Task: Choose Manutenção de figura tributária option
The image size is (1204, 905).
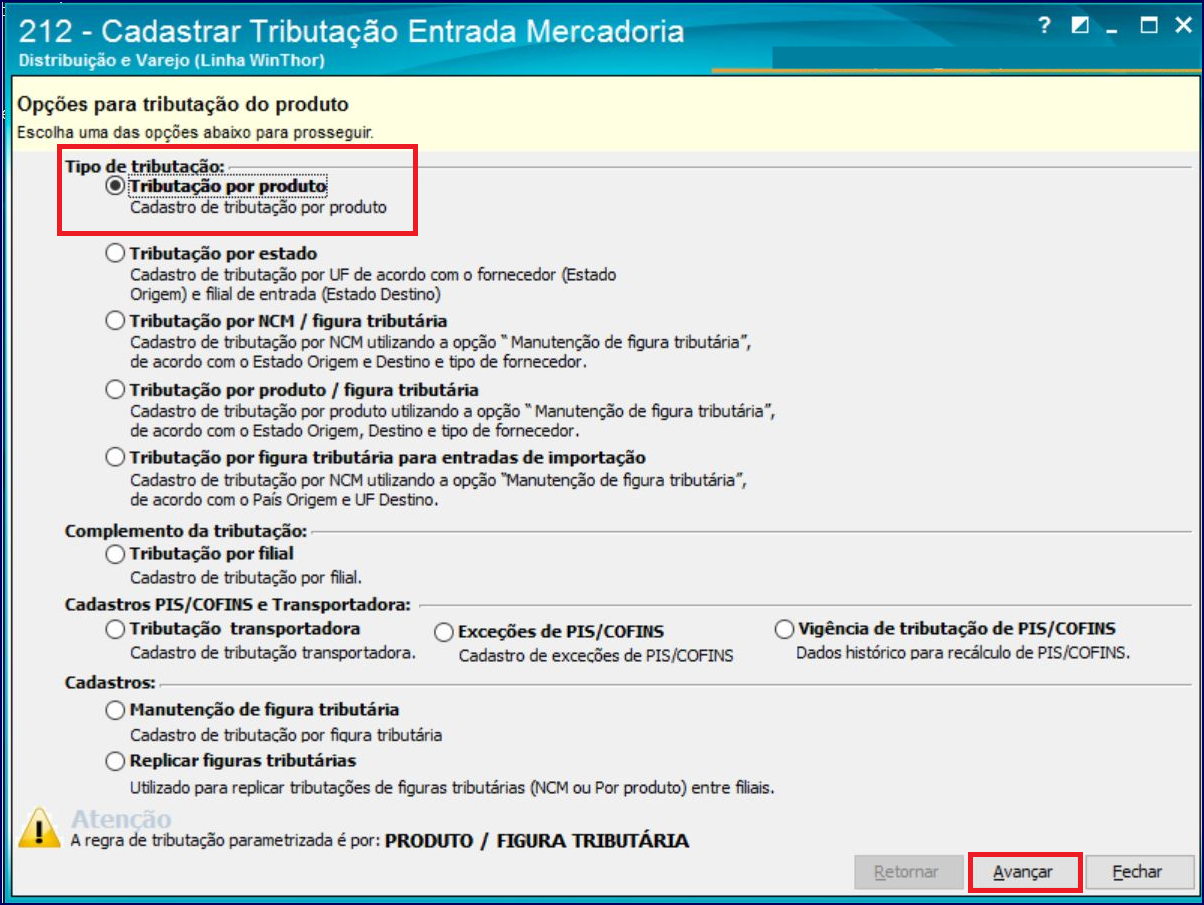Action: tap(116, 710)
